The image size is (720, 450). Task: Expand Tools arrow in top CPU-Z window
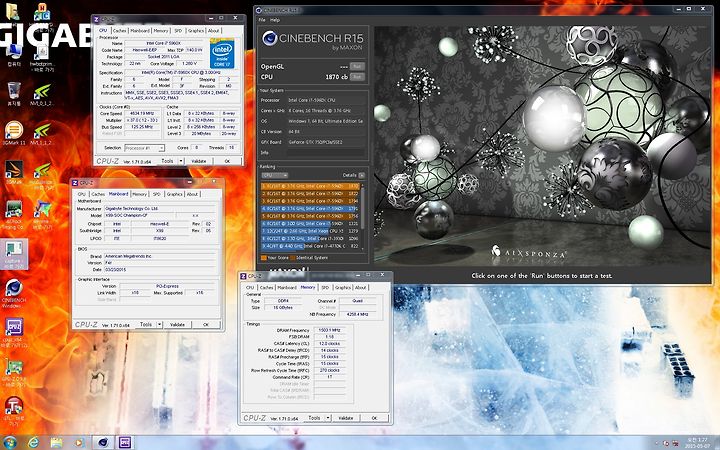(181, 161)
